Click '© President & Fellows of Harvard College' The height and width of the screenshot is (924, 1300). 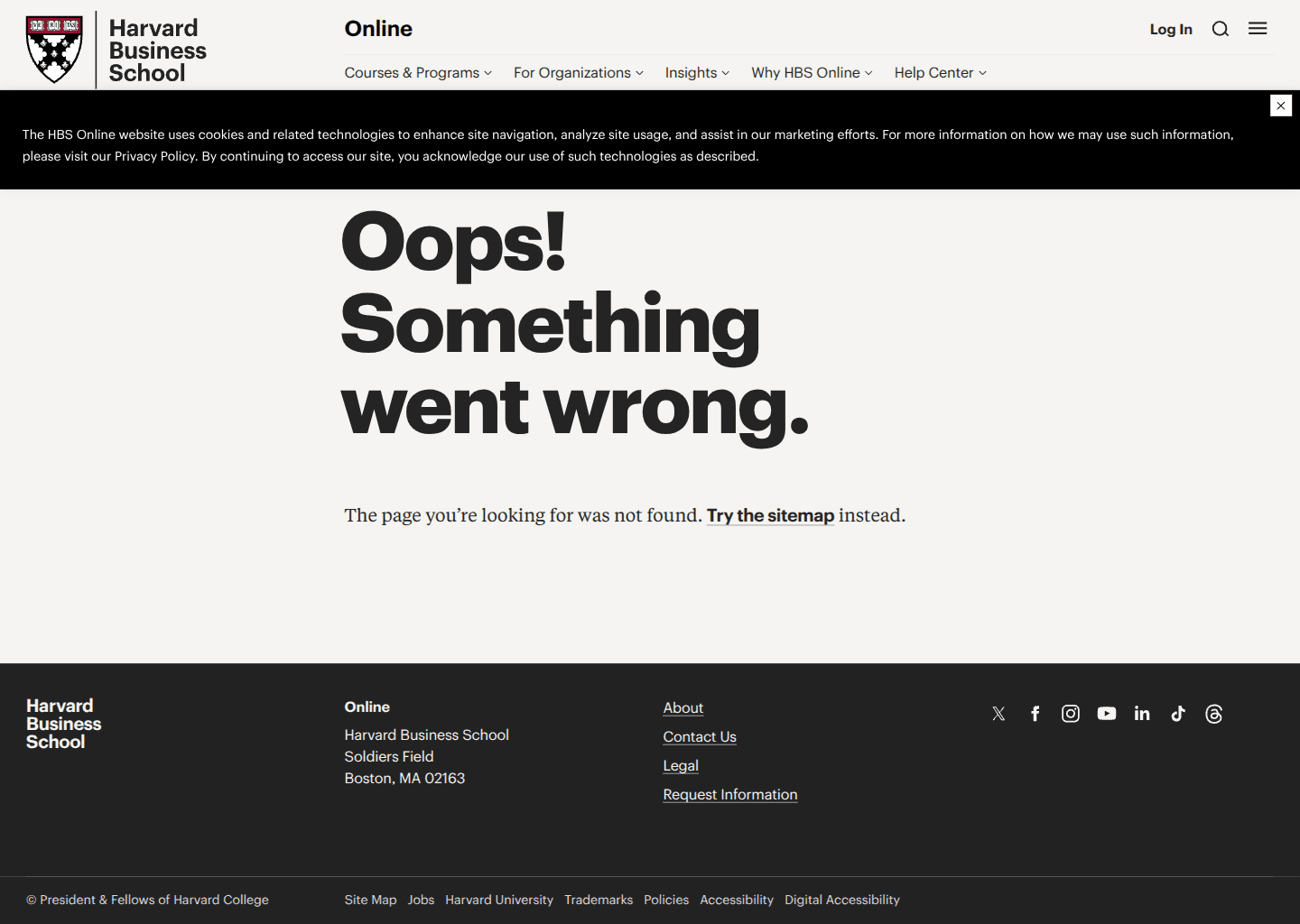click(x=147, y=900)
